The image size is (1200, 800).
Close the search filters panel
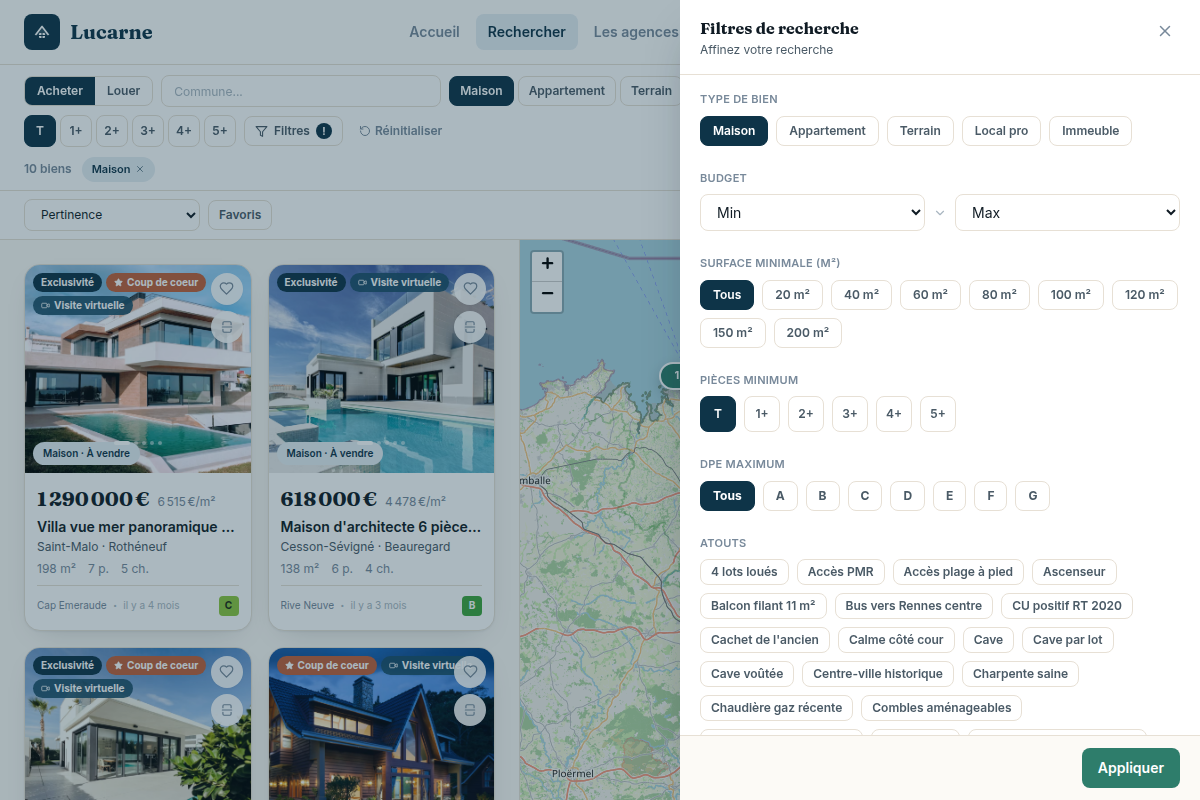1165,31
